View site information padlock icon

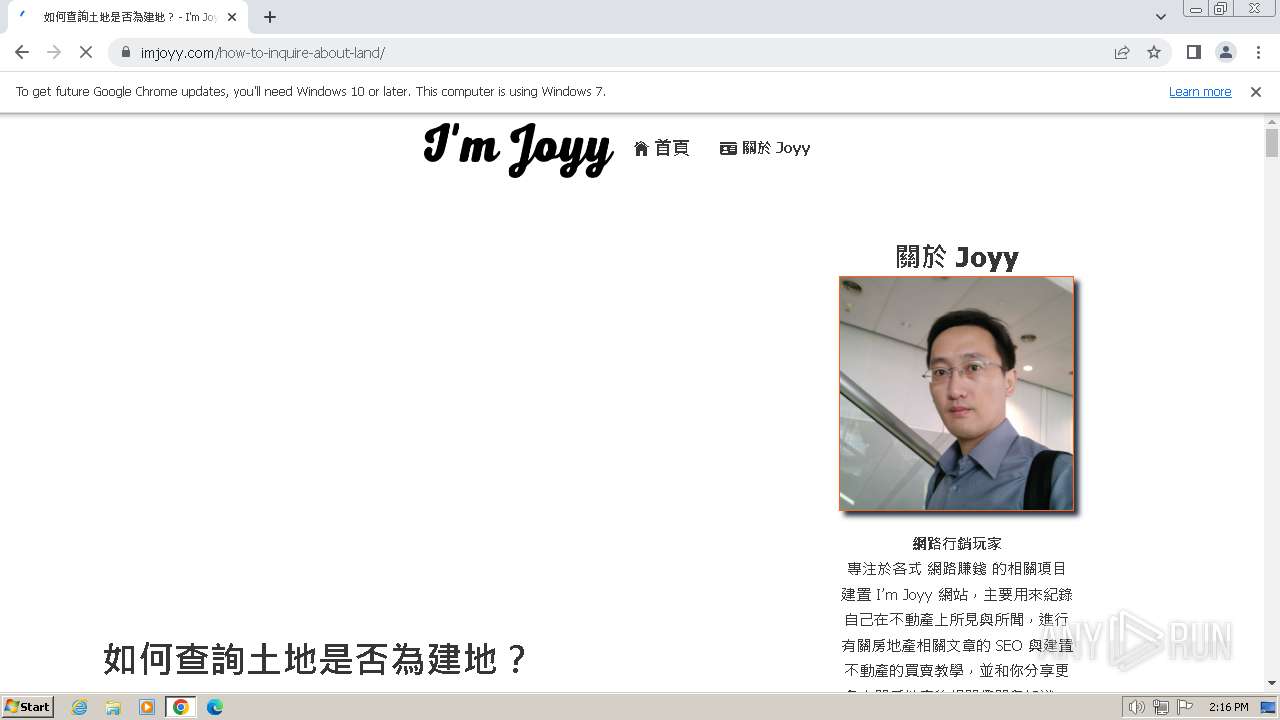point(126,52)
